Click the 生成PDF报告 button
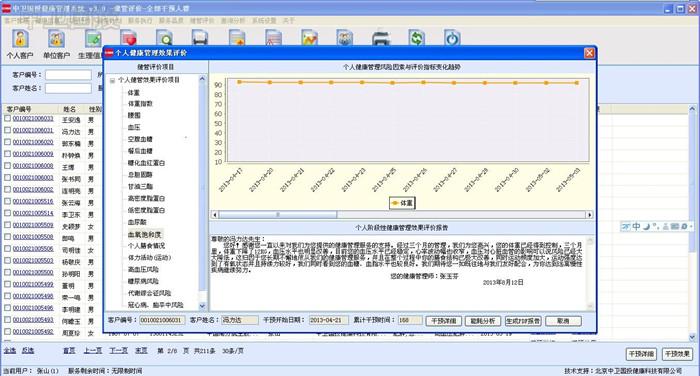This screenshot has height=376, width=700. tap(523, 321)
